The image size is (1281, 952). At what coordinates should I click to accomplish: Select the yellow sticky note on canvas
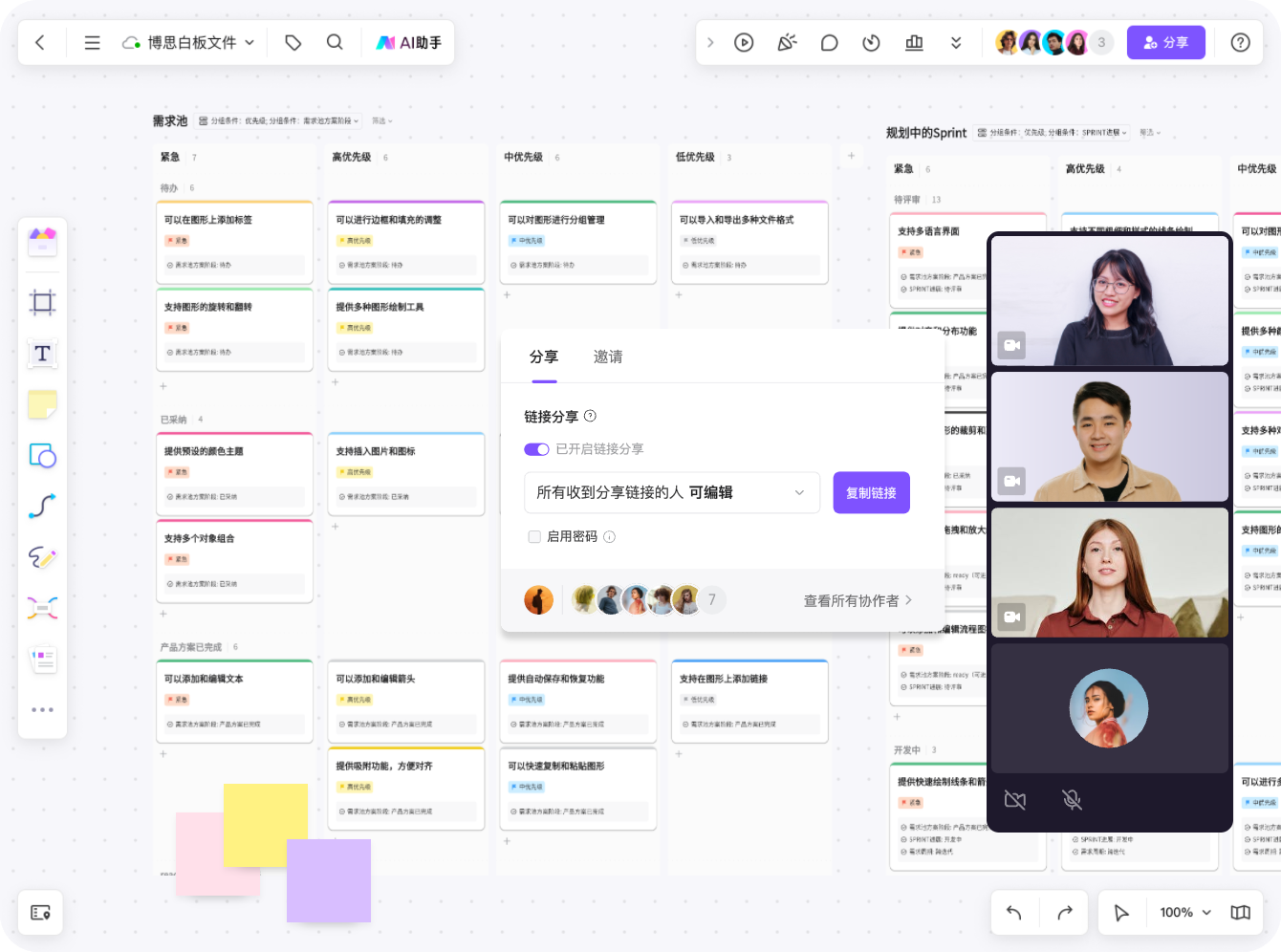coord(266,825)
